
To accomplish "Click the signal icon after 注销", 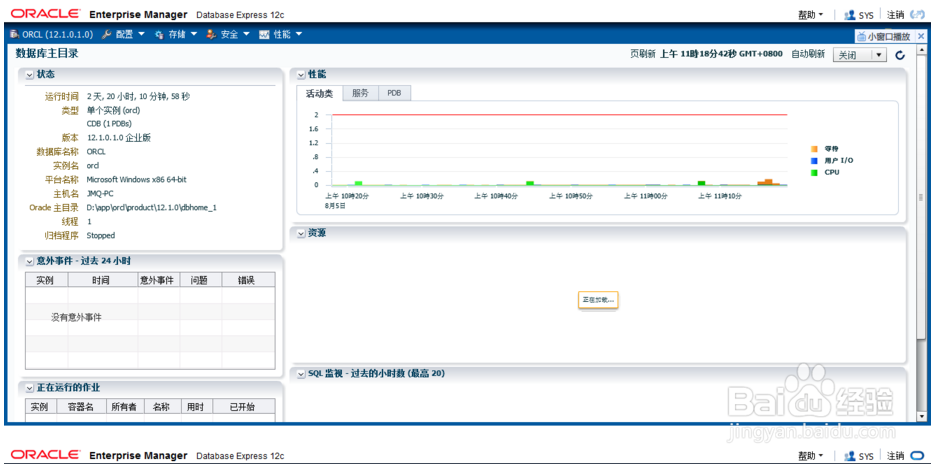I will point(917,14).
